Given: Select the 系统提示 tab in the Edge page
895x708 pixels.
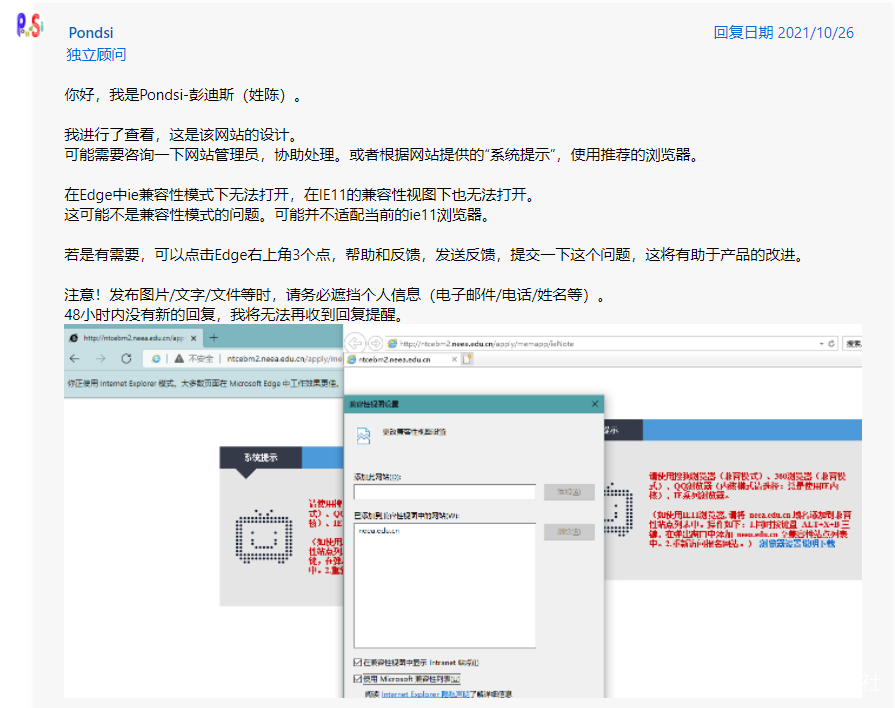Looking at the screenshot, I should (260, 457).
